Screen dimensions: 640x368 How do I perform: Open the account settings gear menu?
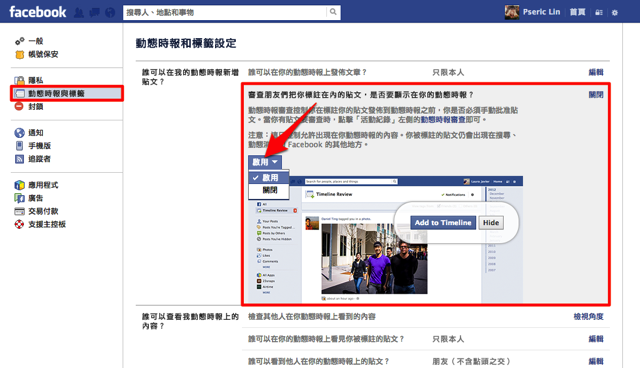coord(615,13)
